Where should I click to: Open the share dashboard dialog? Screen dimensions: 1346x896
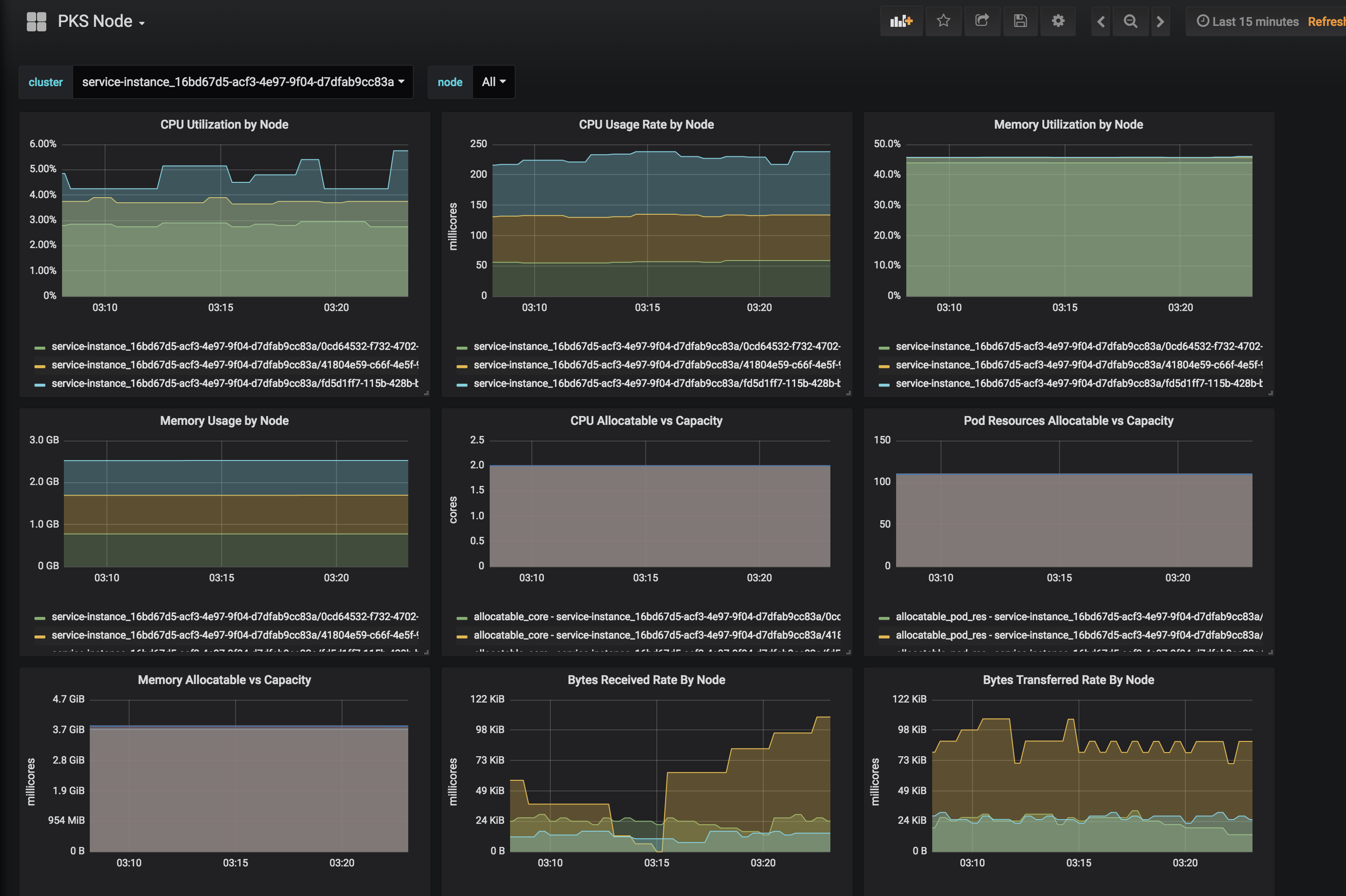coord(982,21)
